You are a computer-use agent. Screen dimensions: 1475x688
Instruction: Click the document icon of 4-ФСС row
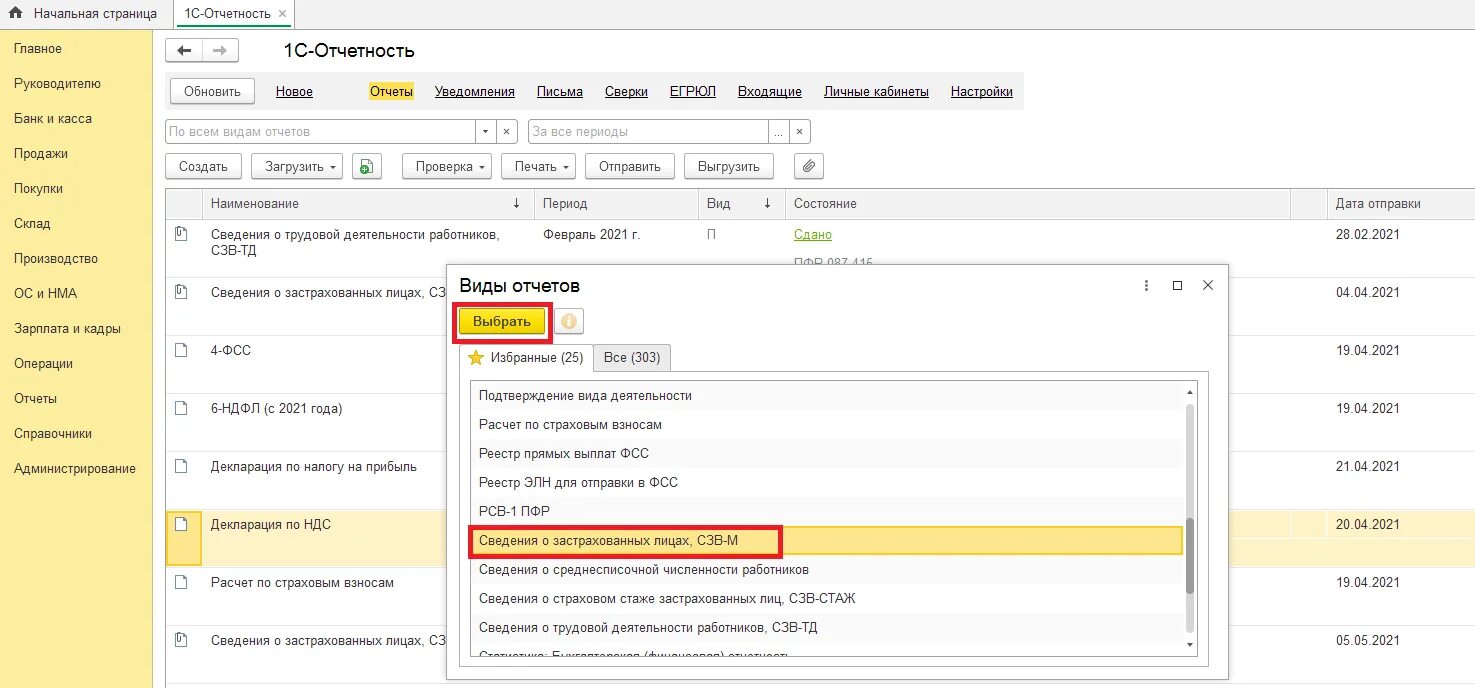[181, 351]
